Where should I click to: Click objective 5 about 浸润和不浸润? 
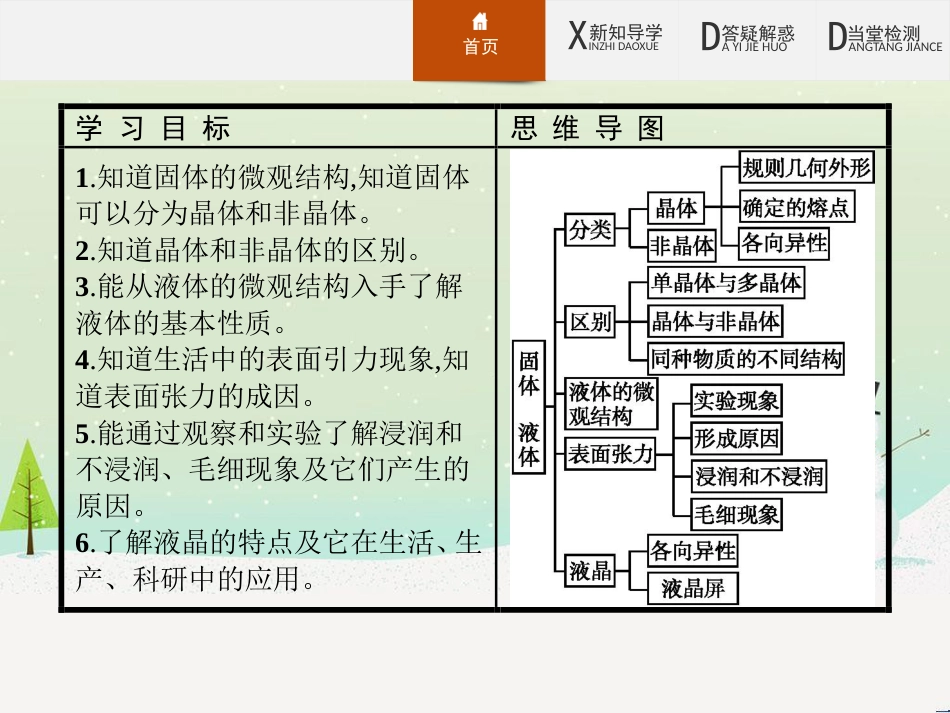pyautogui.click(x=272, y=469)
